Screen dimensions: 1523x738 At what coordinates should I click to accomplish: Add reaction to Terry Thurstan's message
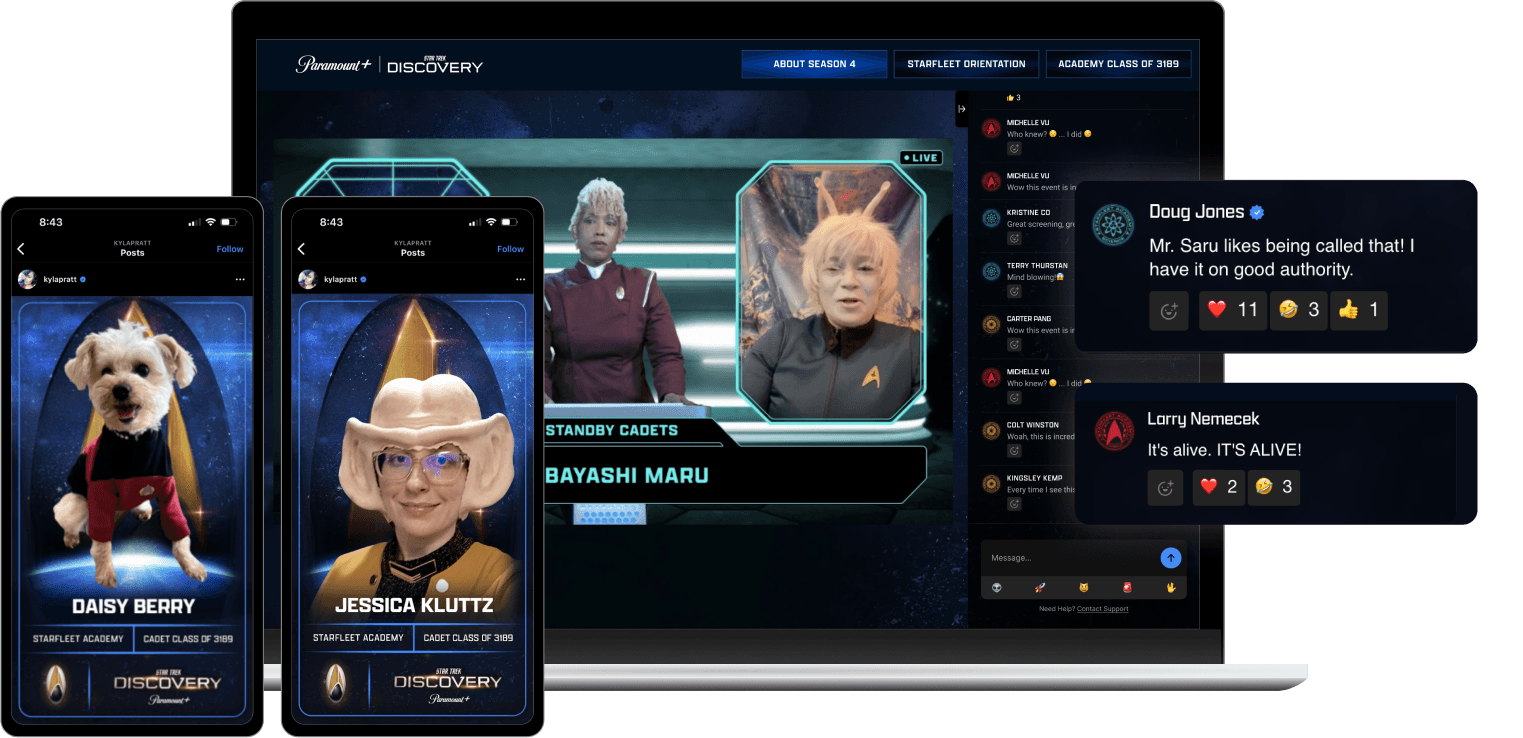coord(1014,291)
